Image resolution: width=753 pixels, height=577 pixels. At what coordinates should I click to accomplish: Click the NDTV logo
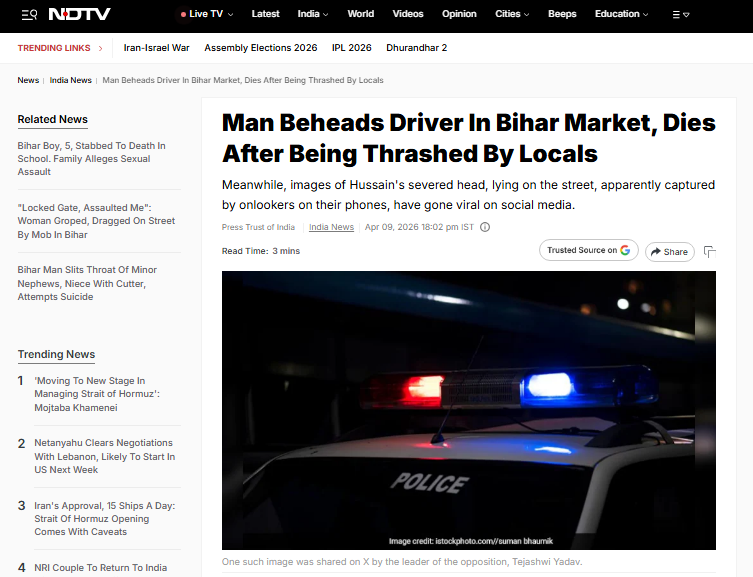(80, 14)
